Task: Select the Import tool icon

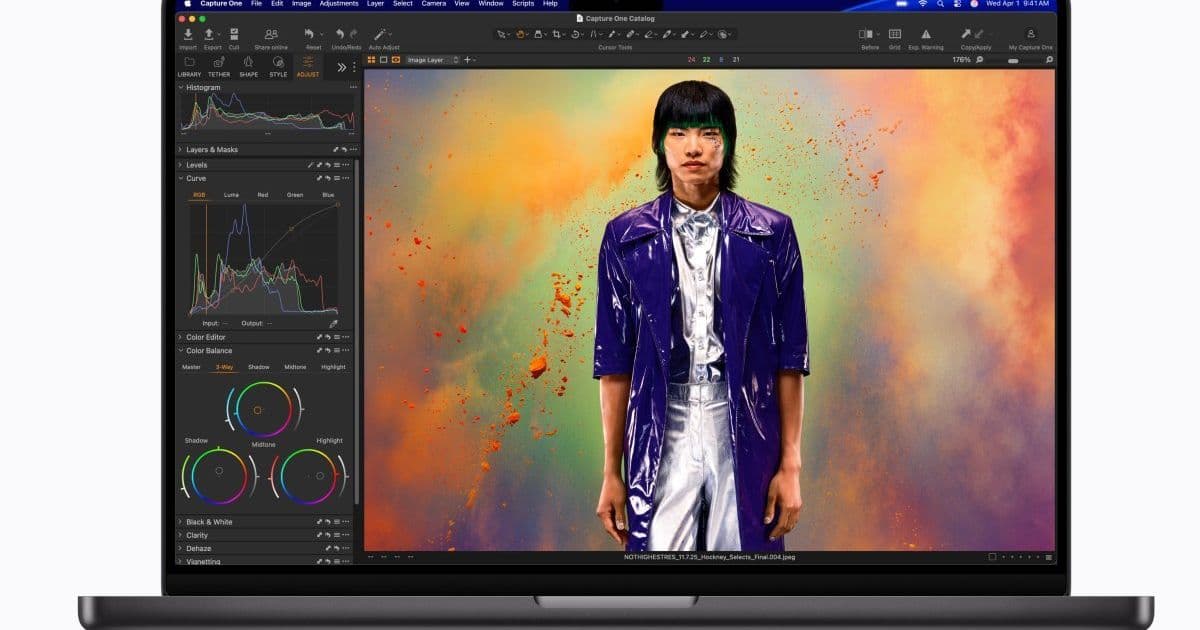Action: click(x=187, y=33)
